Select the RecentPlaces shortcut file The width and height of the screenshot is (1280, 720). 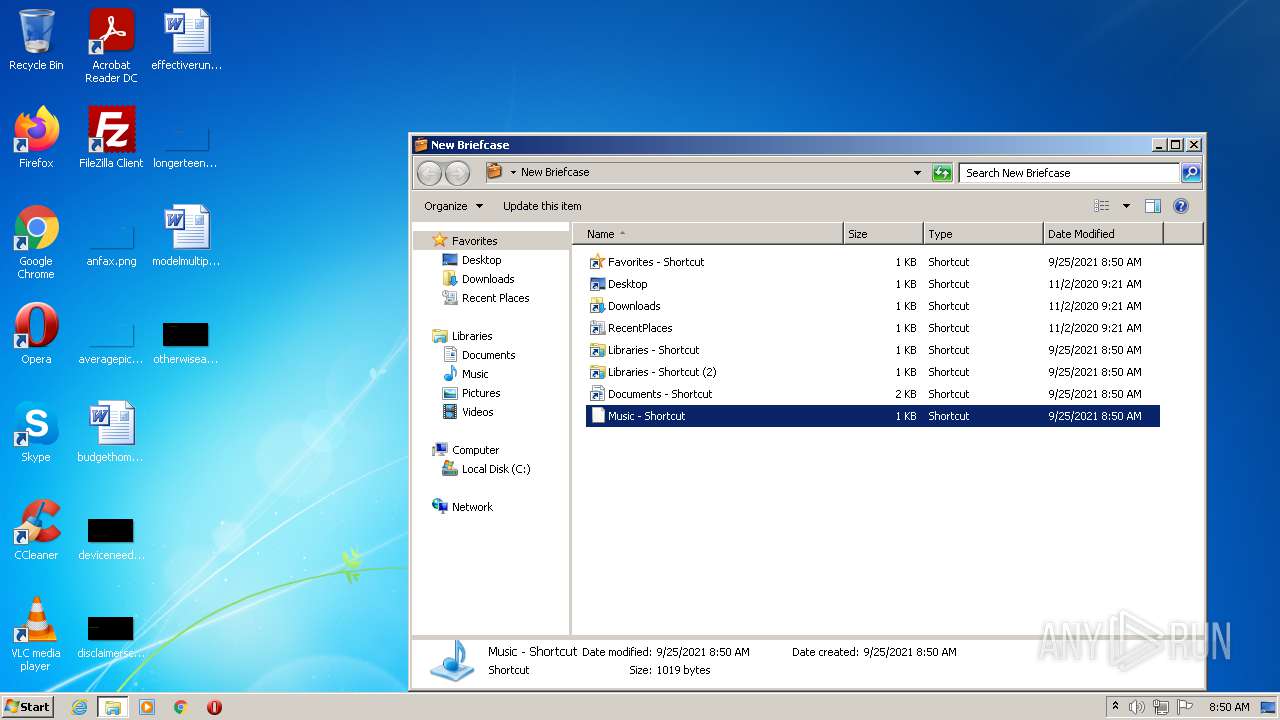[872, 328]
